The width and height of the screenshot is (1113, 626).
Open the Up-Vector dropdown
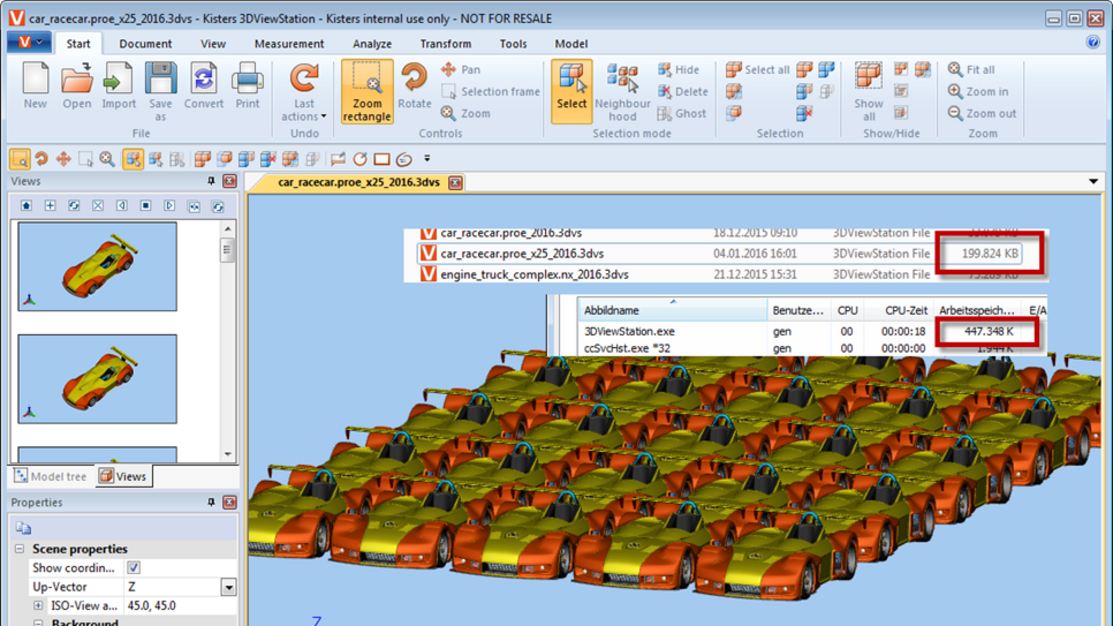point(229,587)
